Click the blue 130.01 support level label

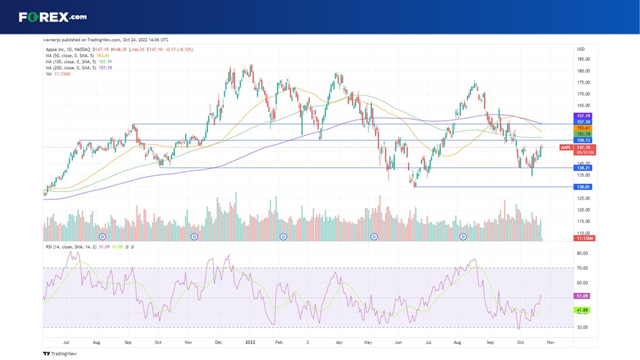[583, 187]
